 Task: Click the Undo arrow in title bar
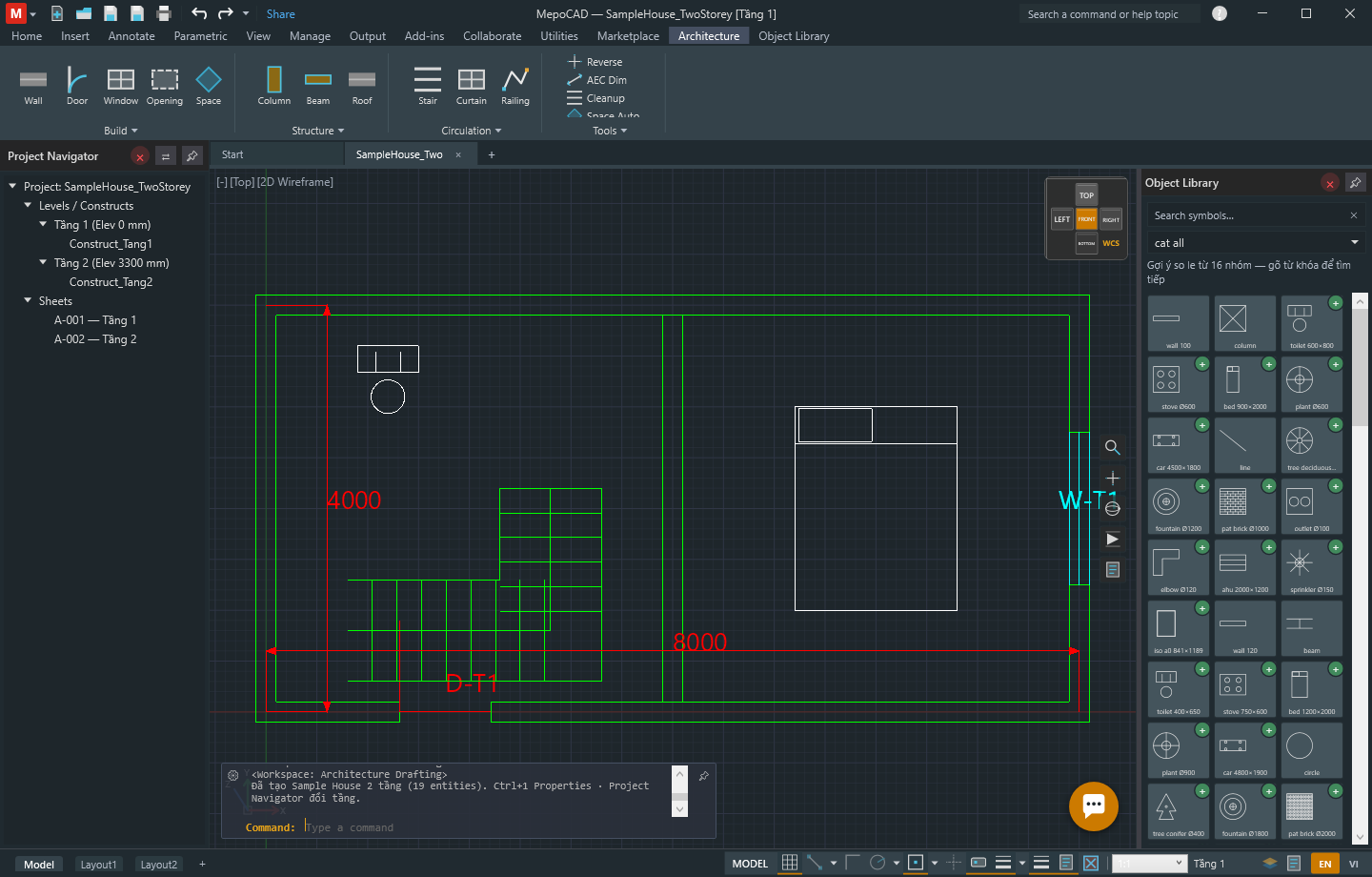pos(199,13)
